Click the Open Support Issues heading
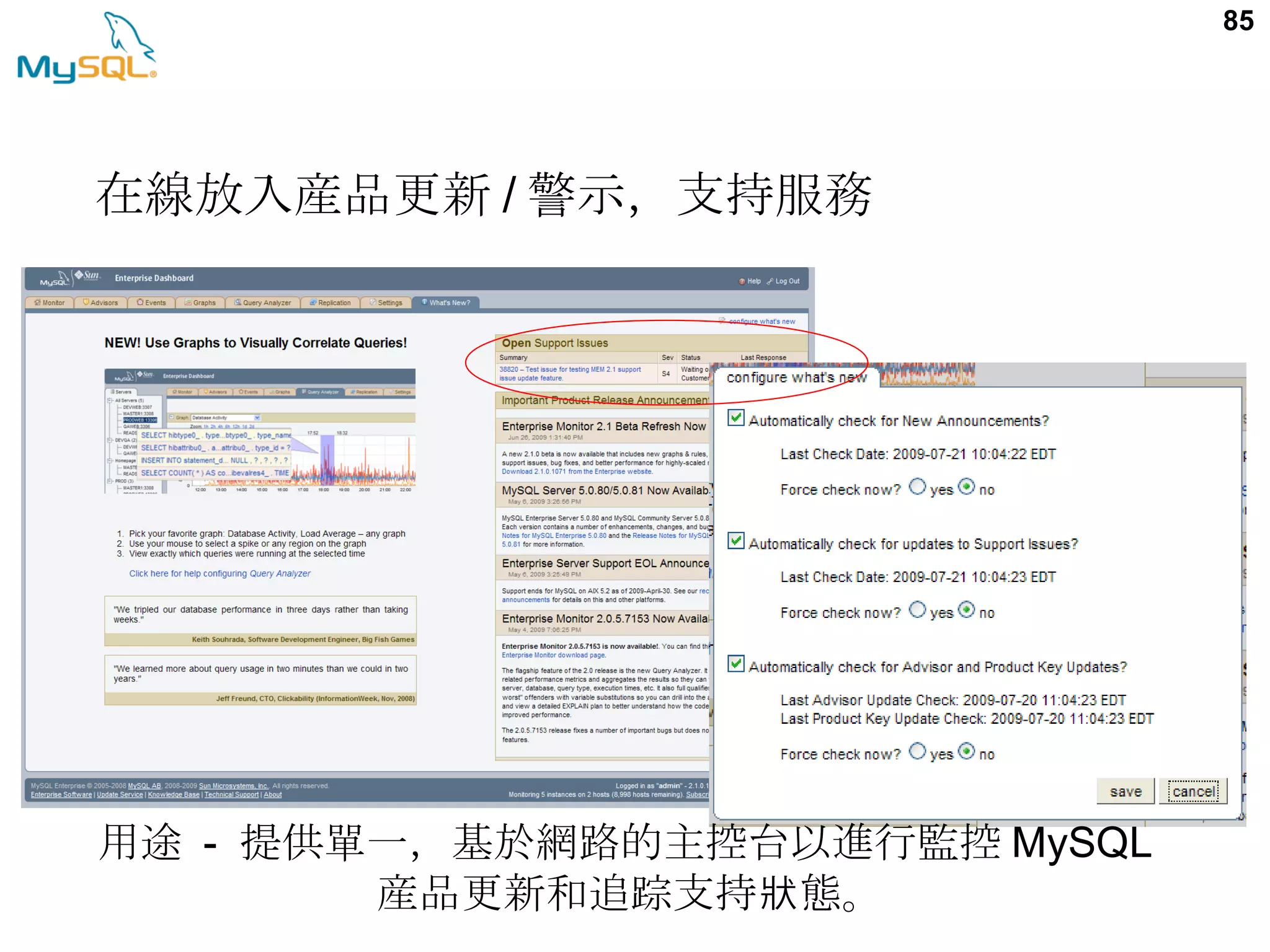Viewport: 1270px width, 952px height. click(555, 343)
